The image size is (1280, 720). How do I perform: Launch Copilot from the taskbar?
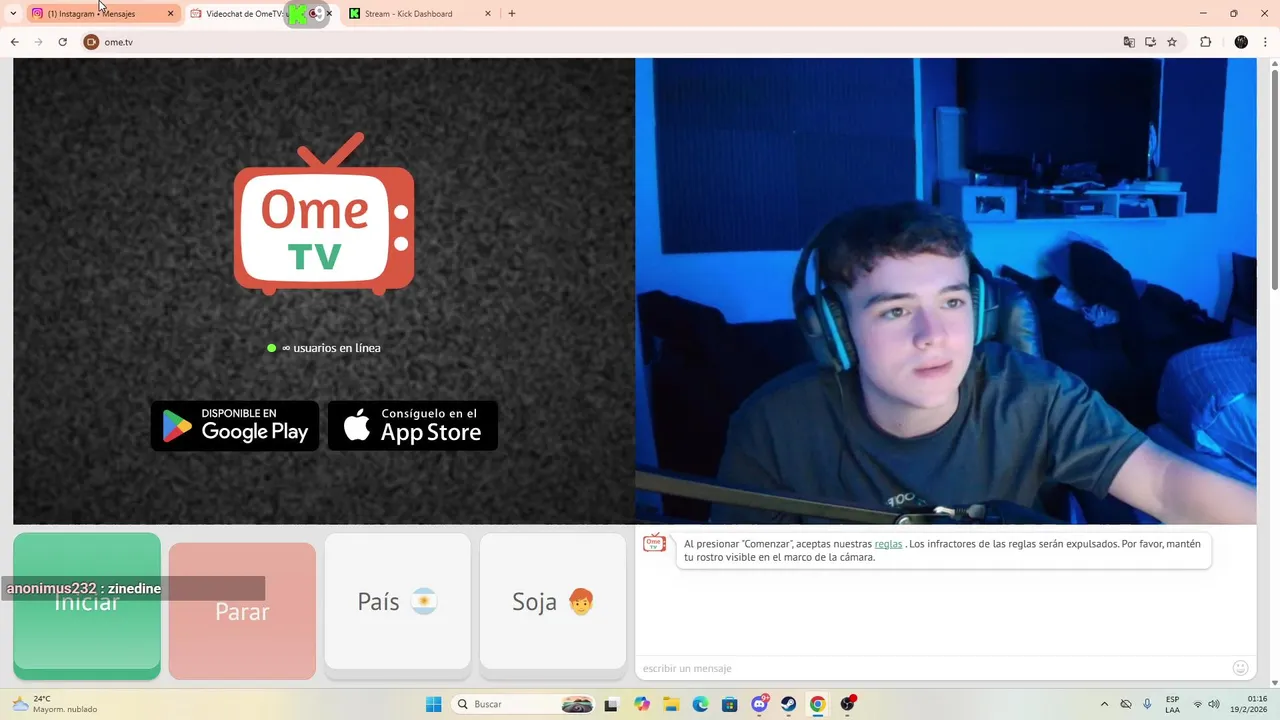pyautogui.click(x=641, y=704)
